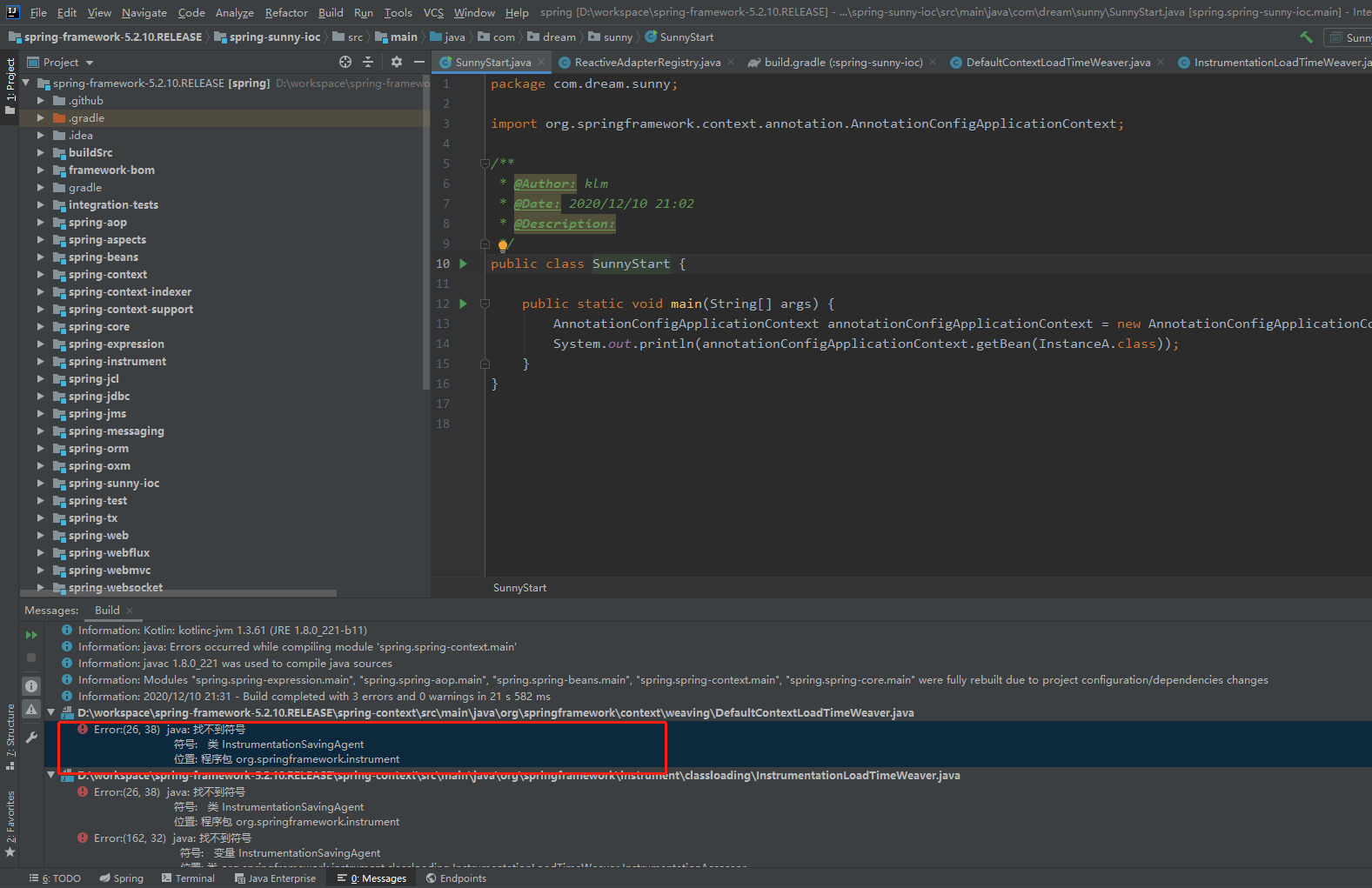Image resolution: width=1372 pixels, height=888 pixels.
Task: Open the VCS menu
Action: (433, 12)
